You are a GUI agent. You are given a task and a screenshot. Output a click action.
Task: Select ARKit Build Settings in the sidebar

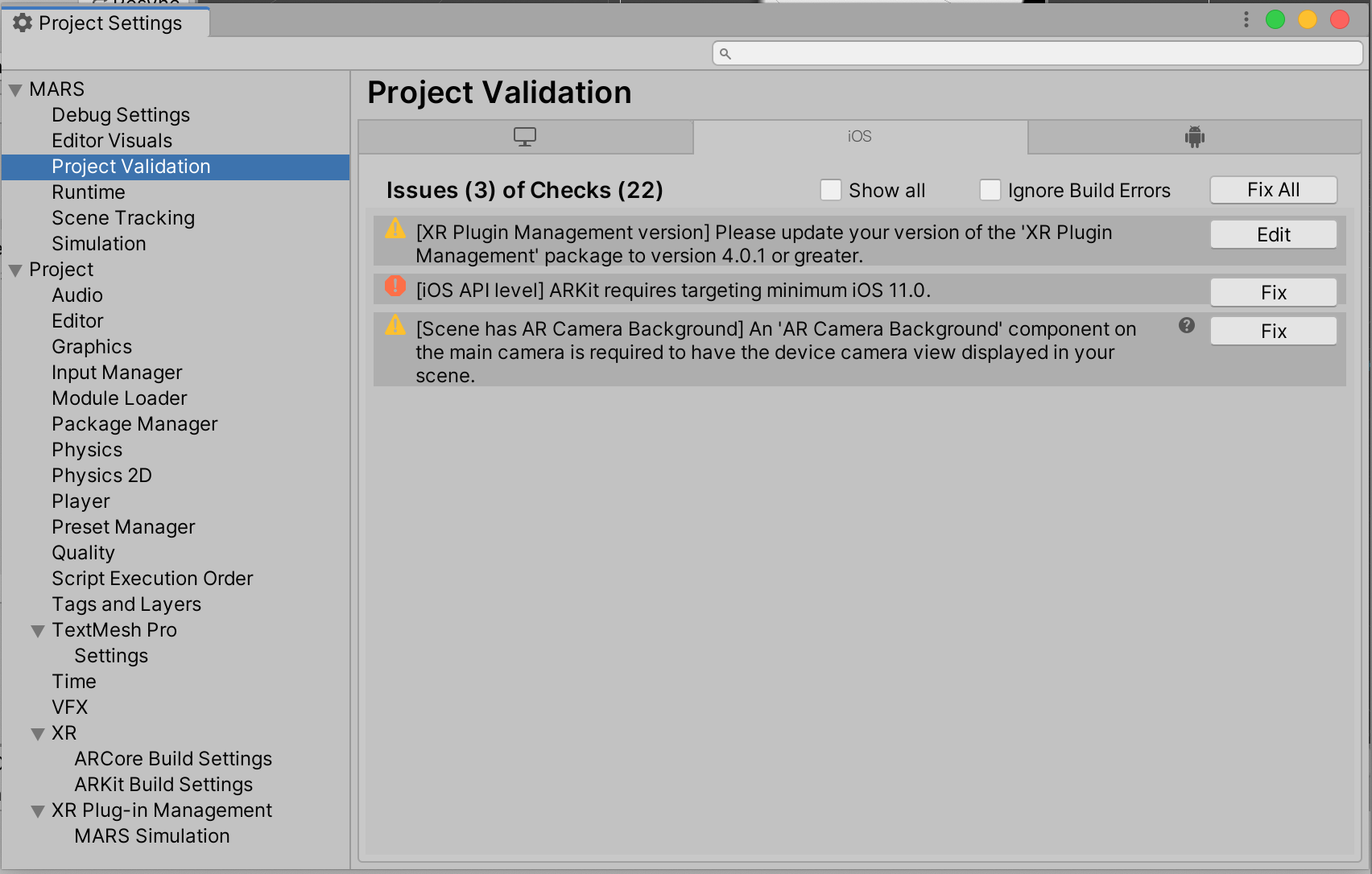(x=163, y=784)
